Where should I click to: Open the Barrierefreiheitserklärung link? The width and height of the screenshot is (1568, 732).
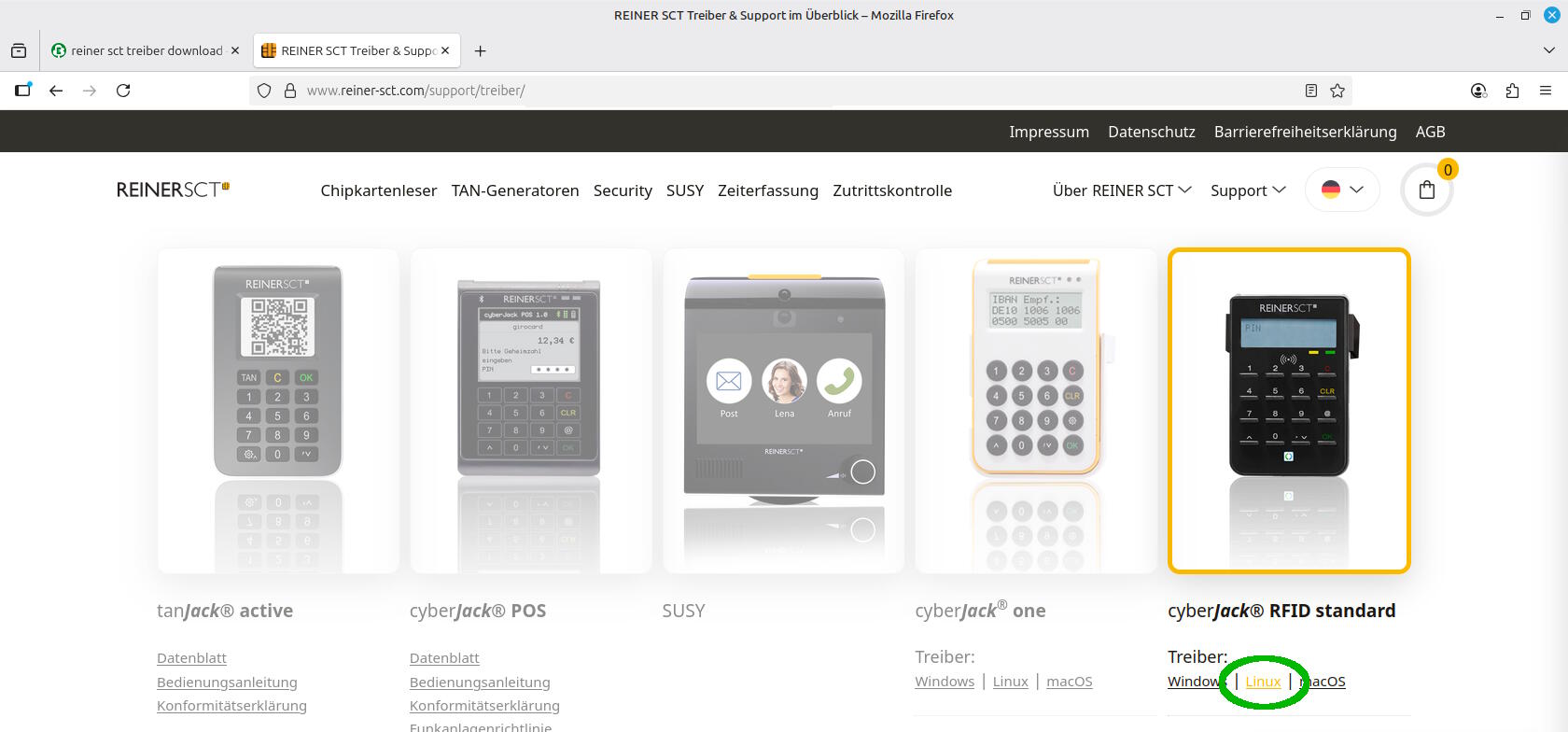pyautogui.click(x=1306, y=132)
